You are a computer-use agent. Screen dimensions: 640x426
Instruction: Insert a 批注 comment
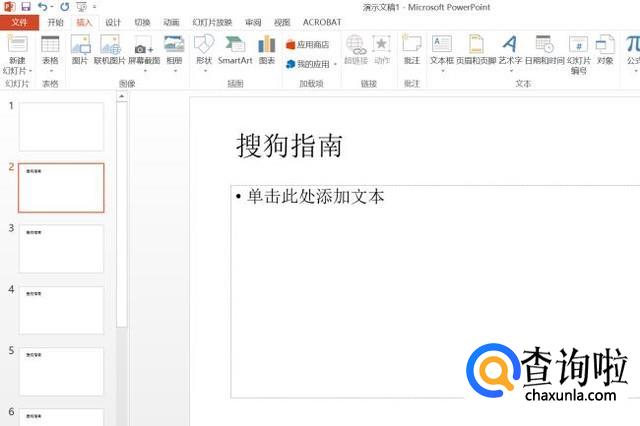[411, 49]
